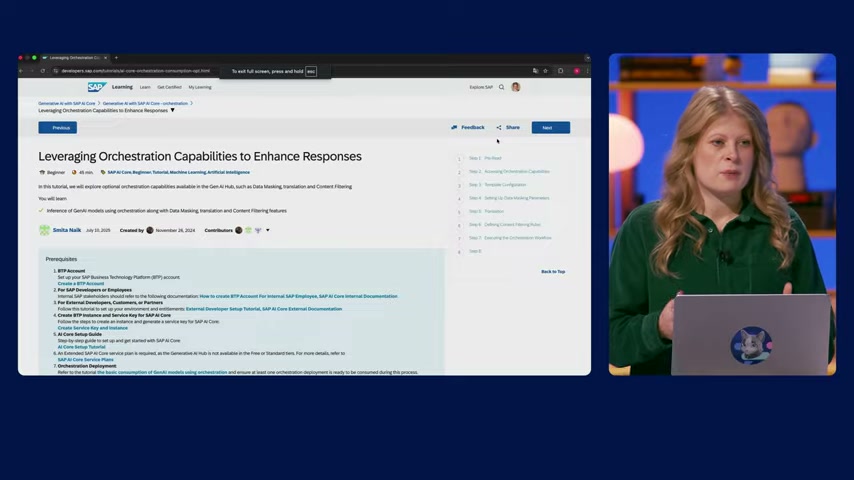Open the search magnifier in SAP header
The height and width of the screenshot is (480, 854).
point(502,87)
